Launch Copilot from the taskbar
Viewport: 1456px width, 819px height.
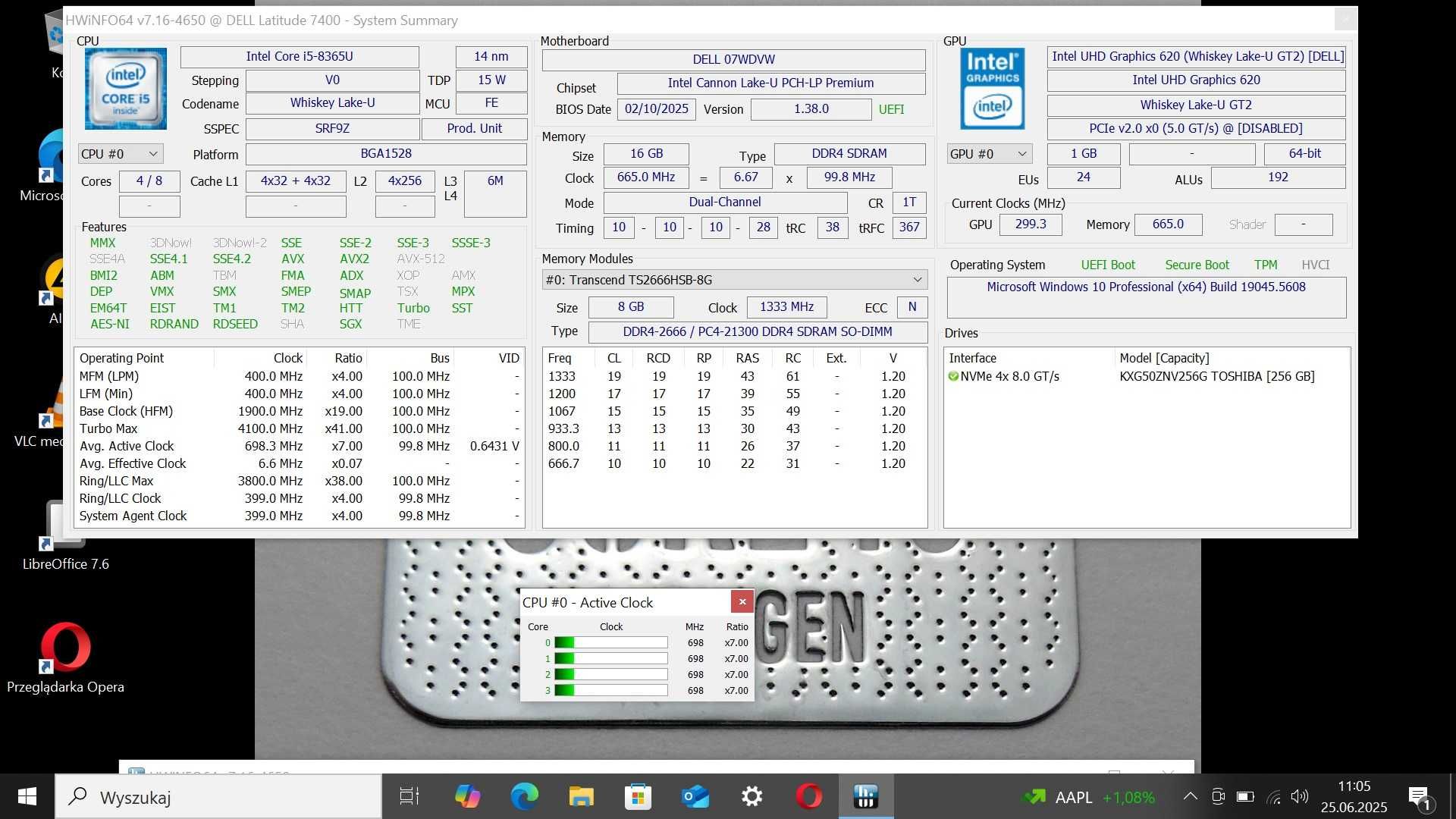[x=467, y=796]
